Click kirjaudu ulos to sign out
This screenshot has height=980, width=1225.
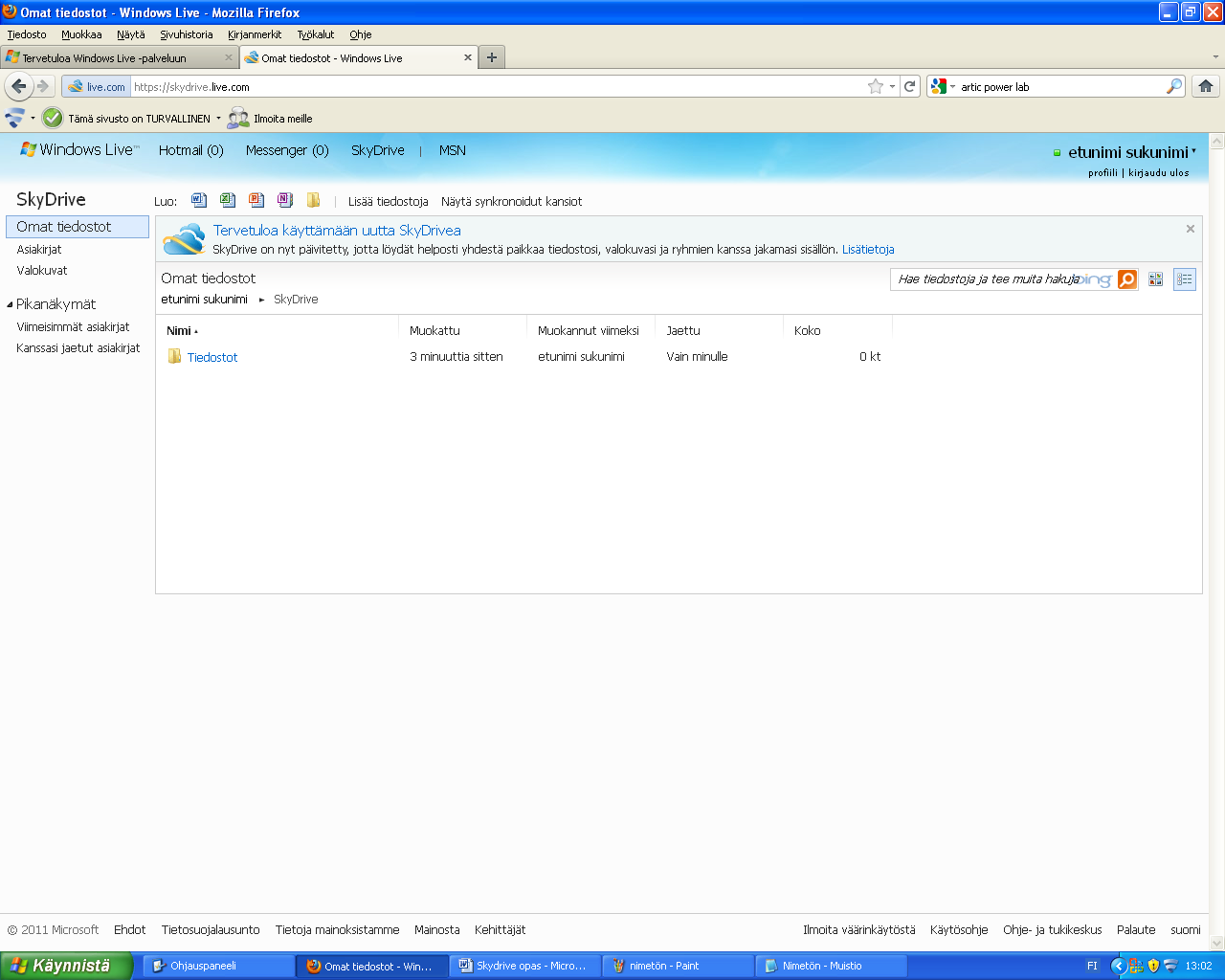[1159, 173]
